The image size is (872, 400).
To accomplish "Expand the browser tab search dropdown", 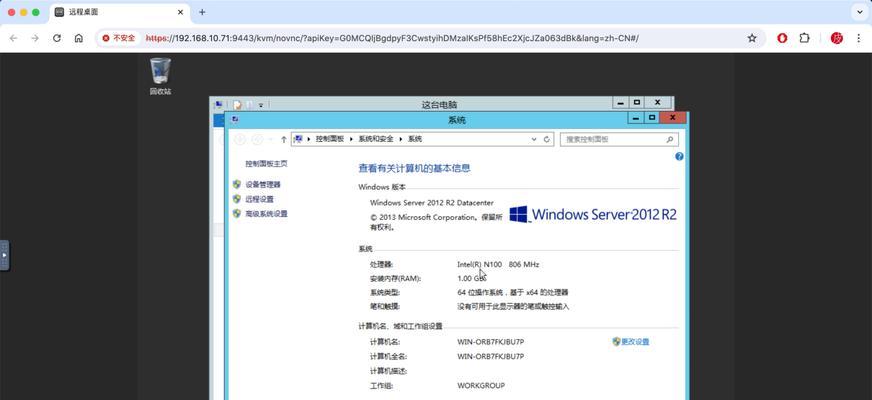I will [860, 12].
